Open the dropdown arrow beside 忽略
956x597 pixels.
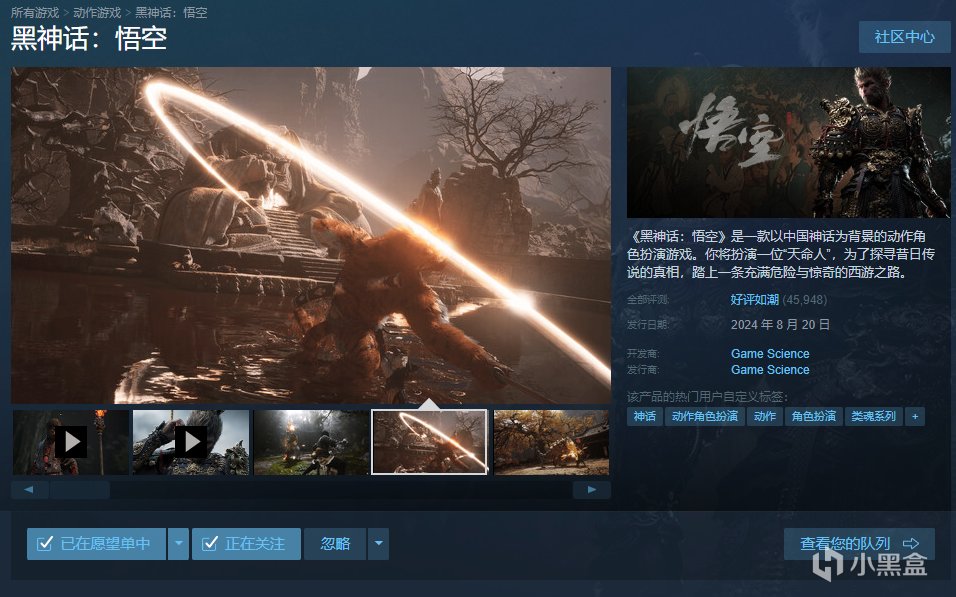379,543
